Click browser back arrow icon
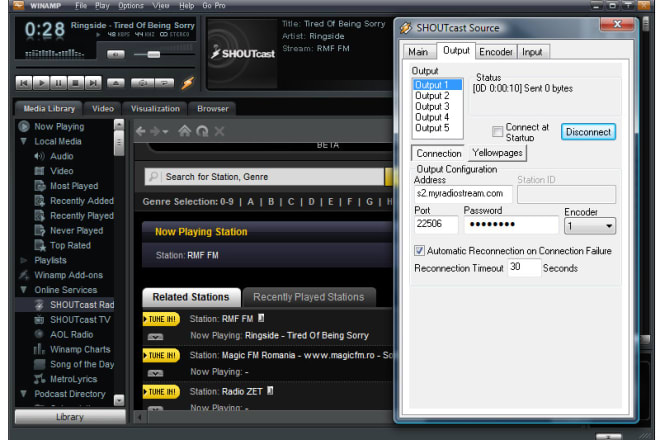Viewport: 660px width, 440px height. pyautogui.click(x=141, y=131)
